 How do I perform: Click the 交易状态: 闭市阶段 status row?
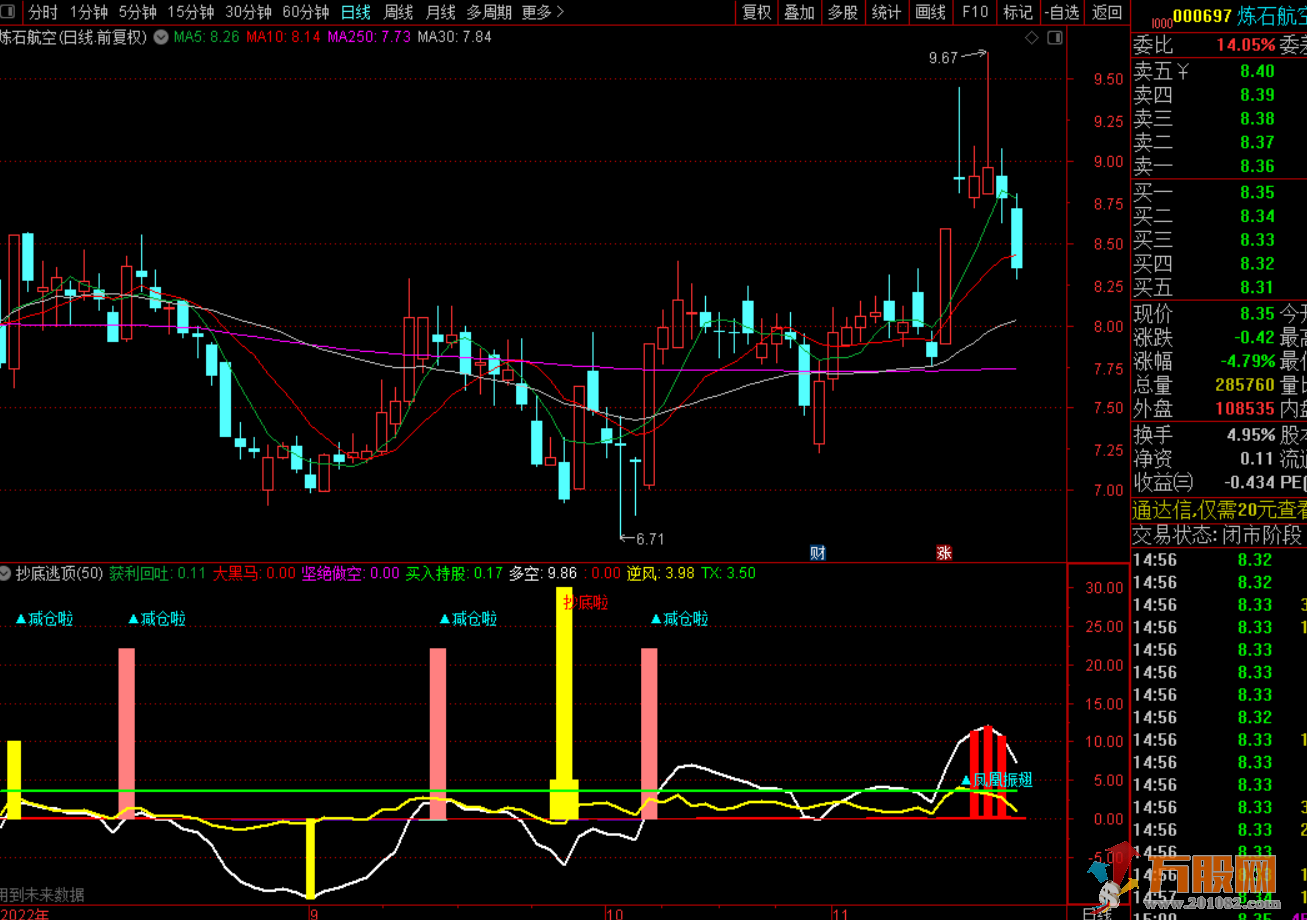click(x=1218, y=535)
